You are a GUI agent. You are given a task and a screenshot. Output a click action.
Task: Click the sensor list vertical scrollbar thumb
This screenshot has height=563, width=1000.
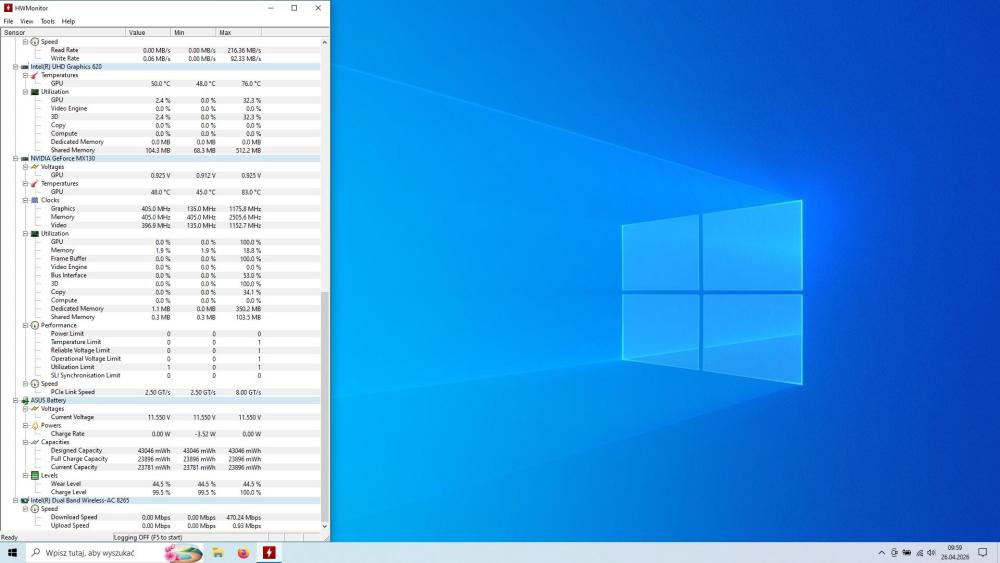(x=325, y=407)
